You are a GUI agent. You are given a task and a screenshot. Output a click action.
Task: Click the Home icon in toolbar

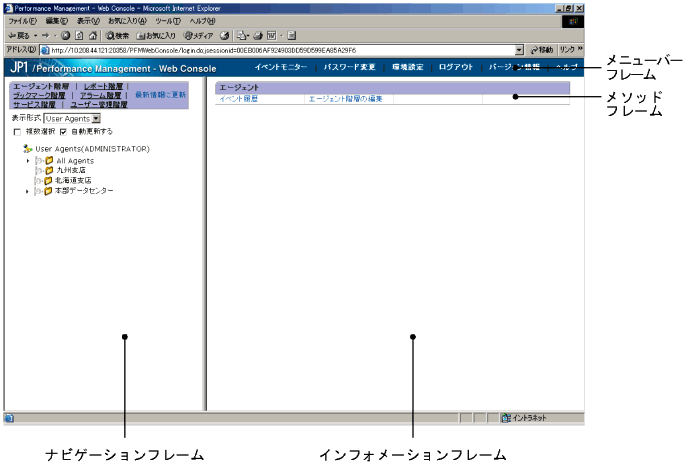pyautogui.click(x=93, y=36)
